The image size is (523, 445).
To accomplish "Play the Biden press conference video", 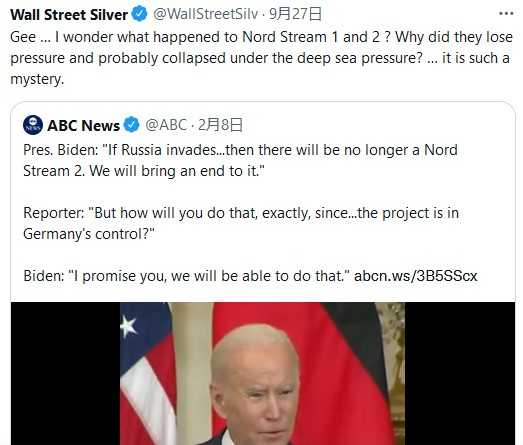I will (263, 374).
